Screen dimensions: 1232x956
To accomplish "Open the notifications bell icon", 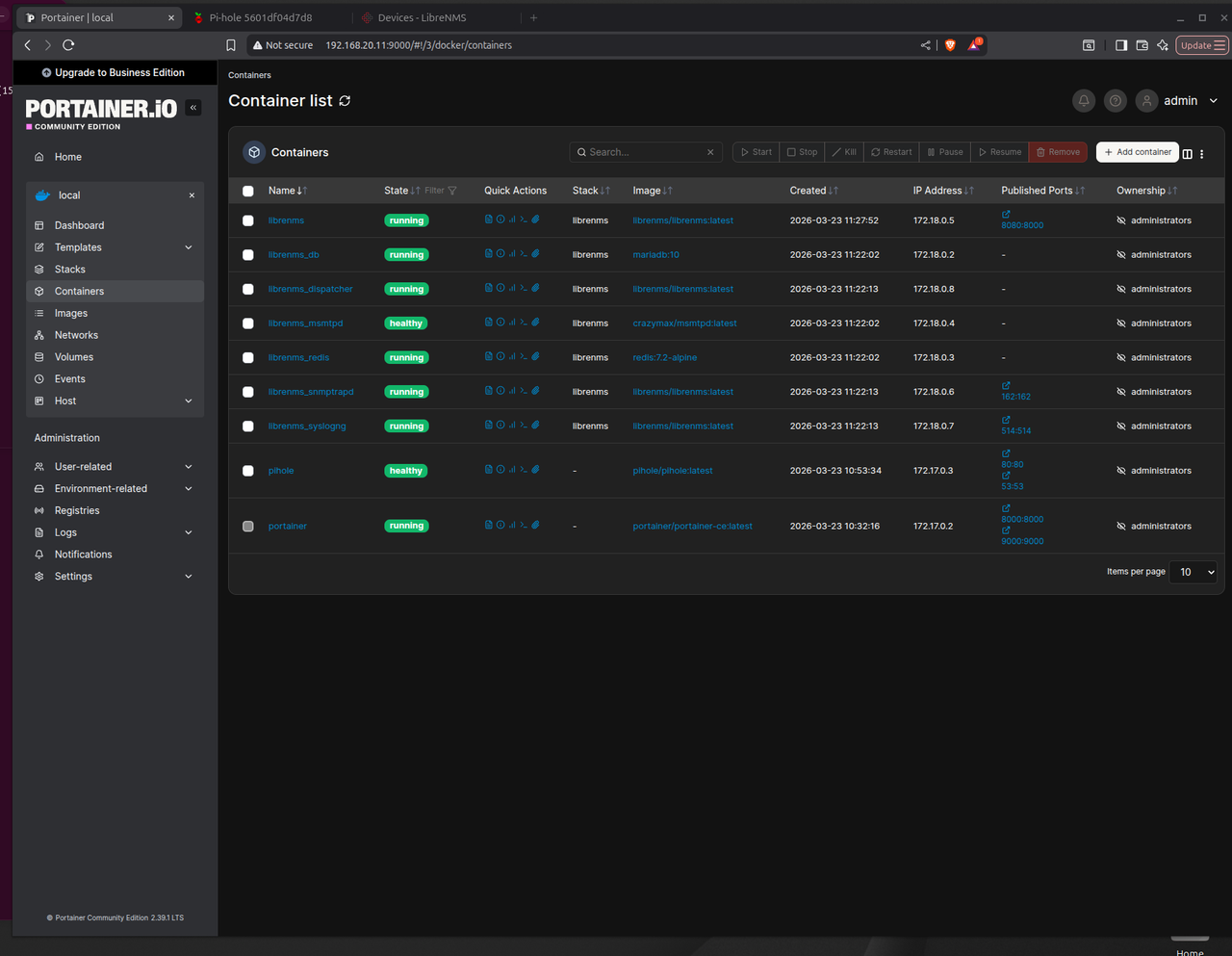I will (x=1084, y=100).
